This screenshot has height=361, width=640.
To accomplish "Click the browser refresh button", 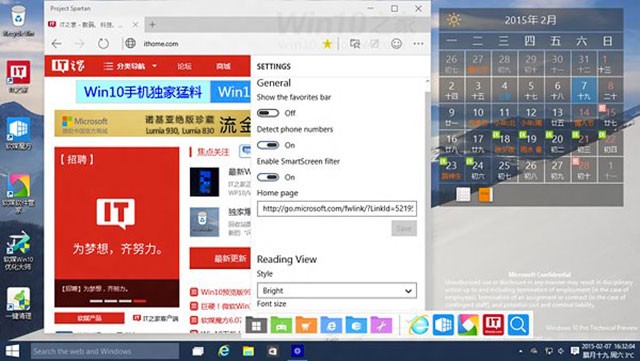I will click(103, 44).
